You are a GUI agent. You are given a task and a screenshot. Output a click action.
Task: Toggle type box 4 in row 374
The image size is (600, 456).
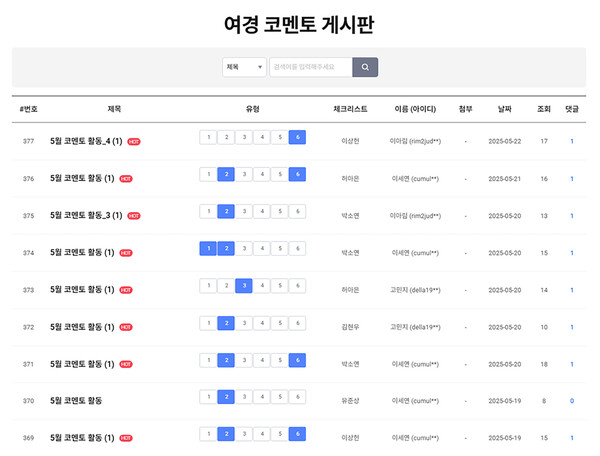coord(262,249)
